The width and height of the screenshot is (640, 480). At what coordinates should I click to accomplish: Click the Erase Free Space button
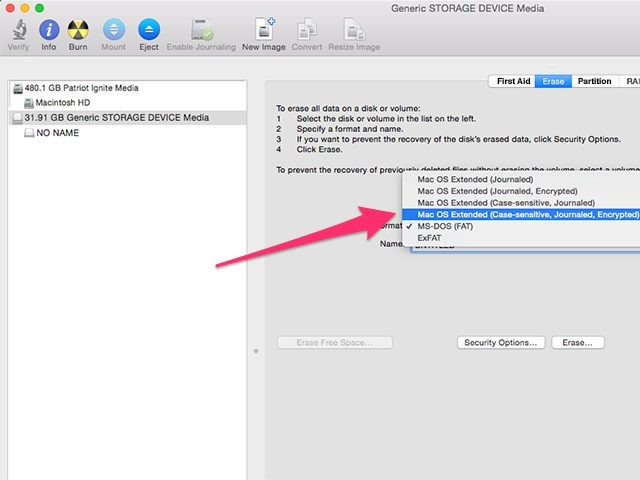click(x=335, y=342)
